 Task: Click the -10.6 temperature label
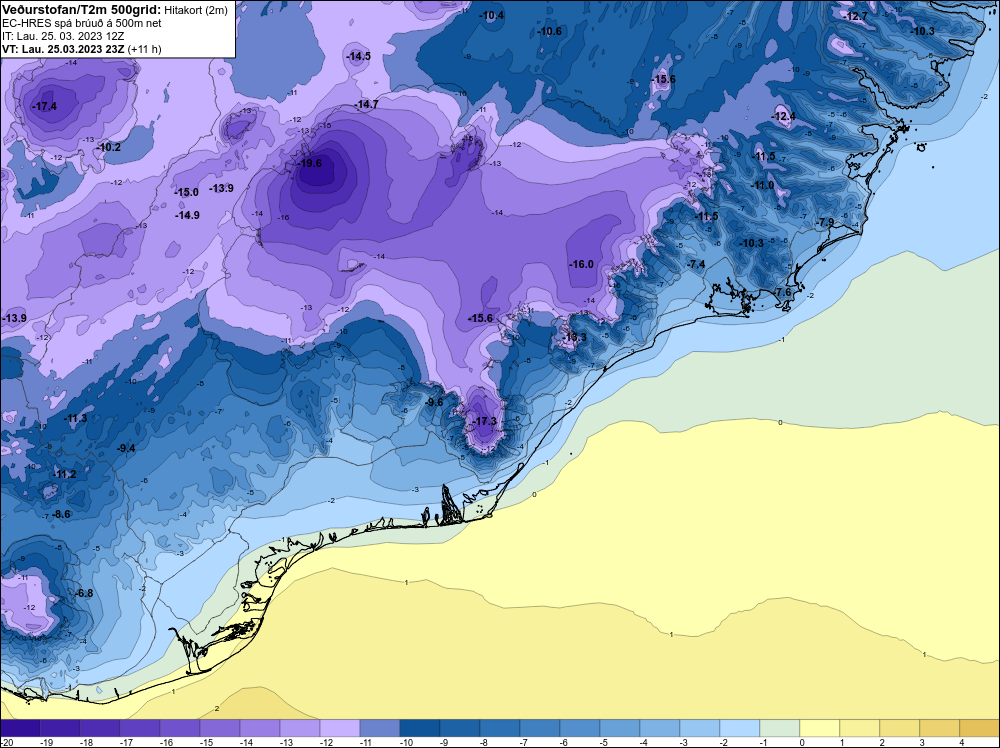pyautogui.click(x=550, y=32)
